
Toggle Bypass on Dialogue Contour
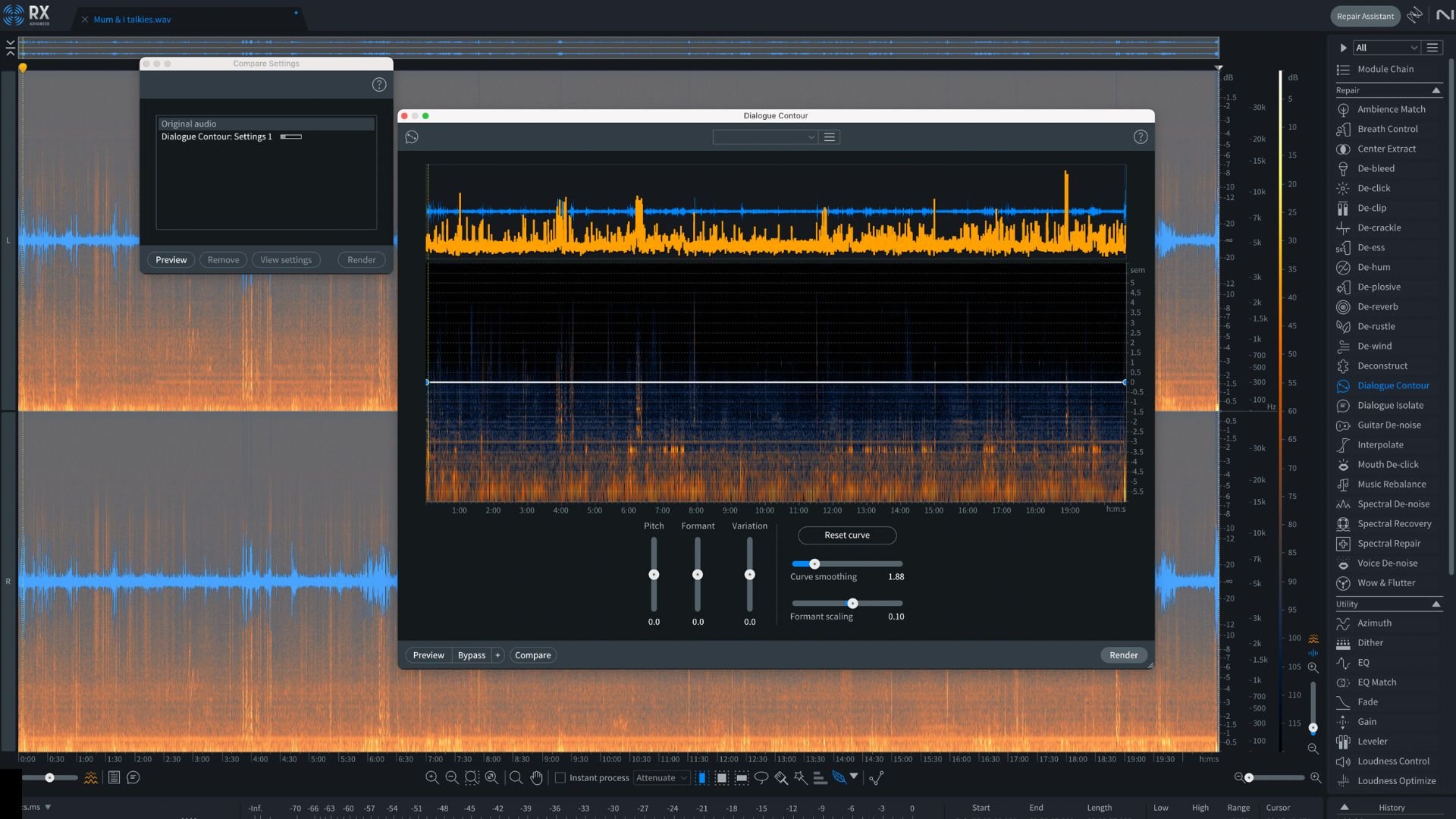tap(471, 655)
